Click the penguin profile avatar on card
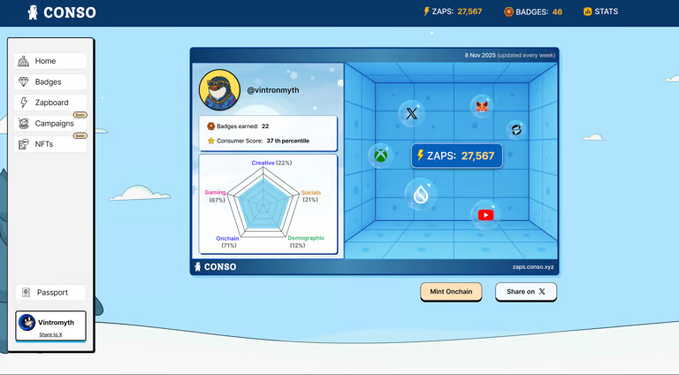Screen dimensions: 679x375 tap(220, 90)
